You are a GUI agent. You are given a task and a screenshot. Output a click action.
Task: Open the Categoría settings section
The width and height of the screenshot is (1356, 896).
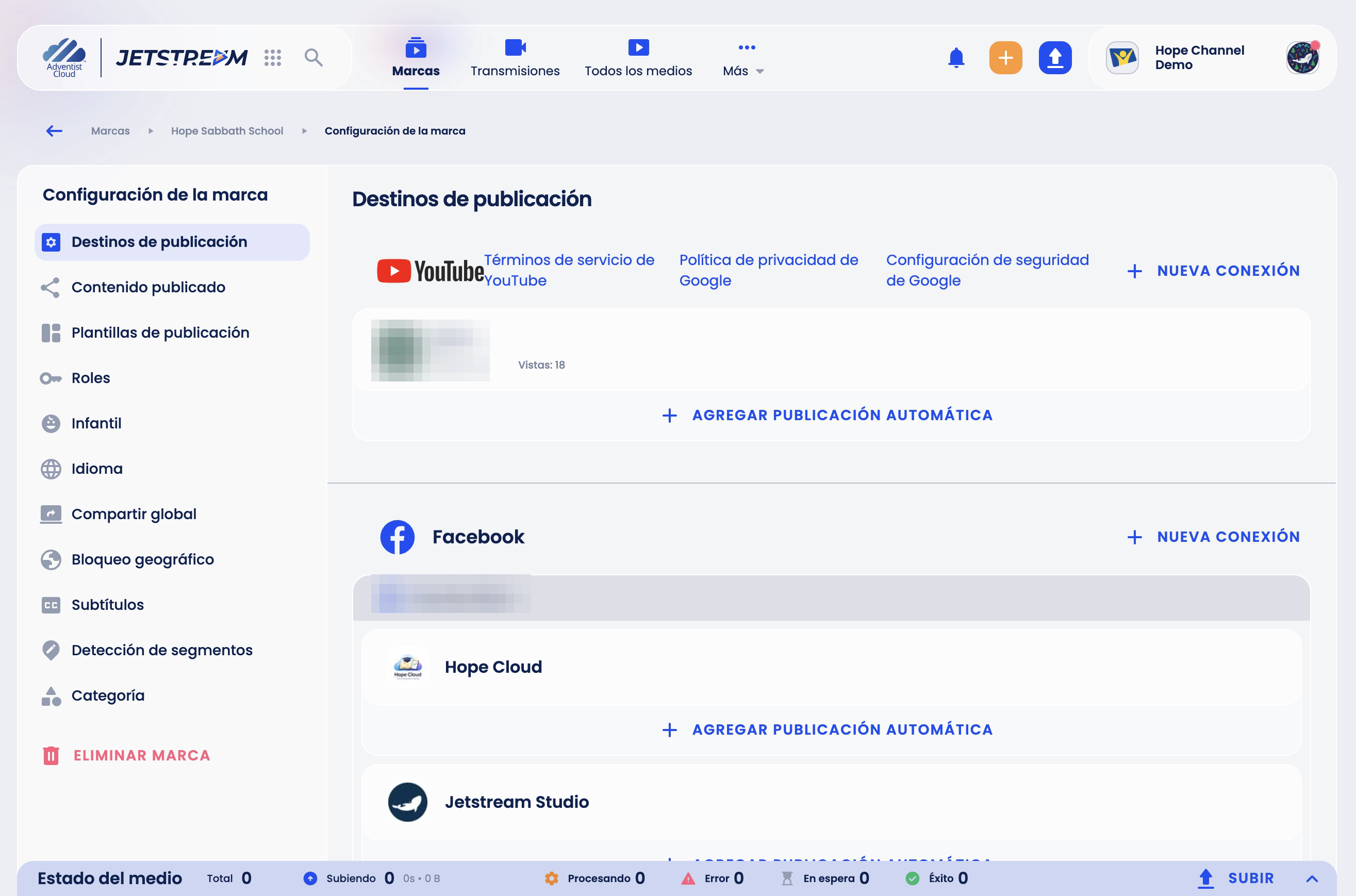[x=172, y=695]
